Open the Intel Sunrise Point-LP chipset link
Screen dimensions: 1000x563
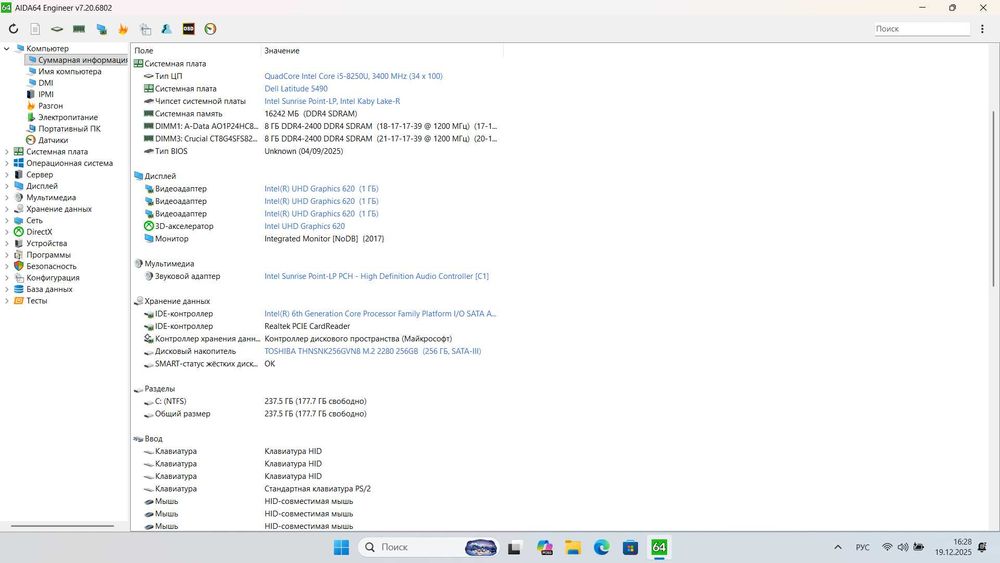coord(332,101)
